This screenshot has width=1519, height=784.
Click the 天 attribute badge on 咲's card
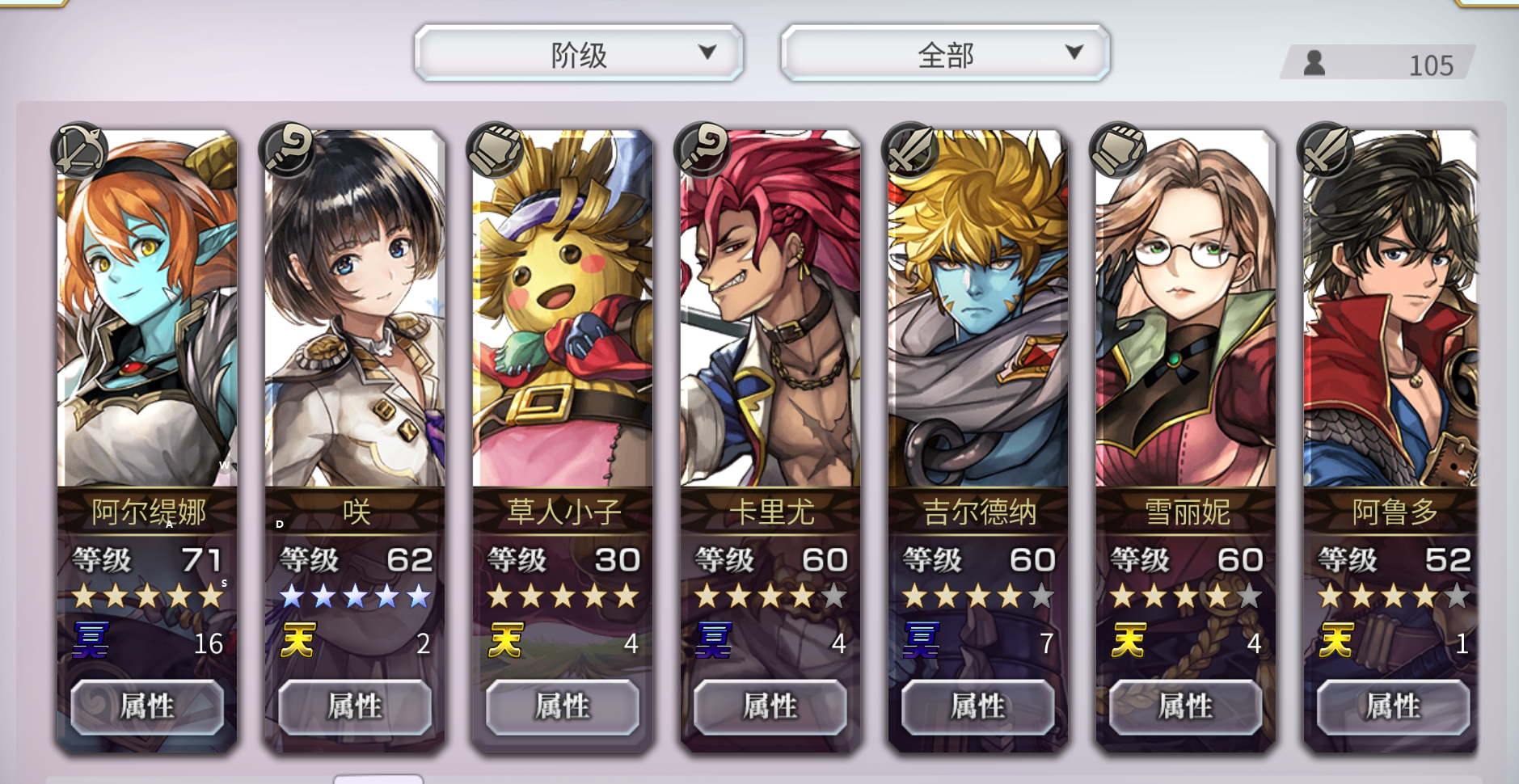(298, 641)
